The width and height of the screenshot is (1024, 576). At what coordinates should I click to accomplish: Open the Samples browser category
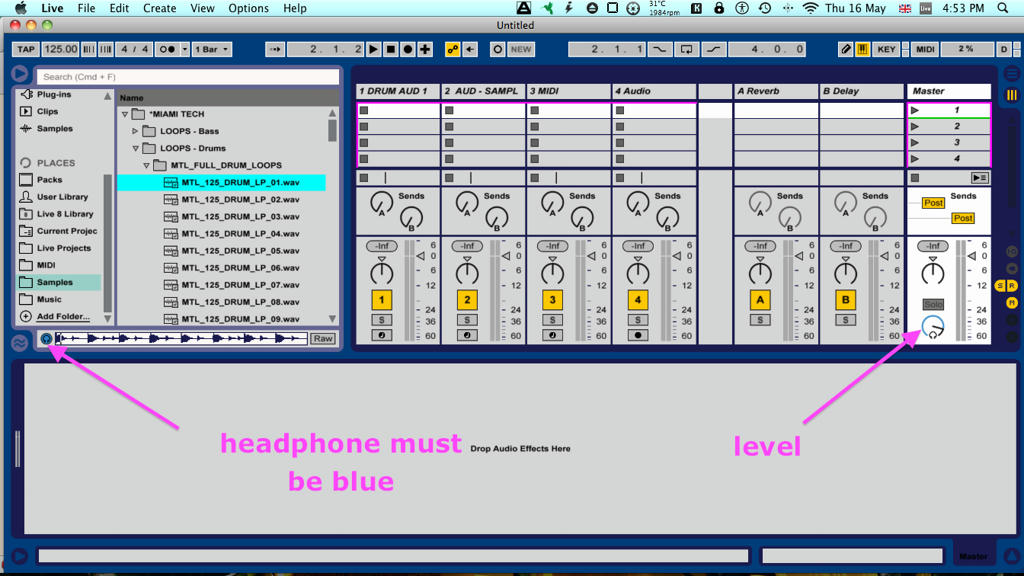point(46,129)
